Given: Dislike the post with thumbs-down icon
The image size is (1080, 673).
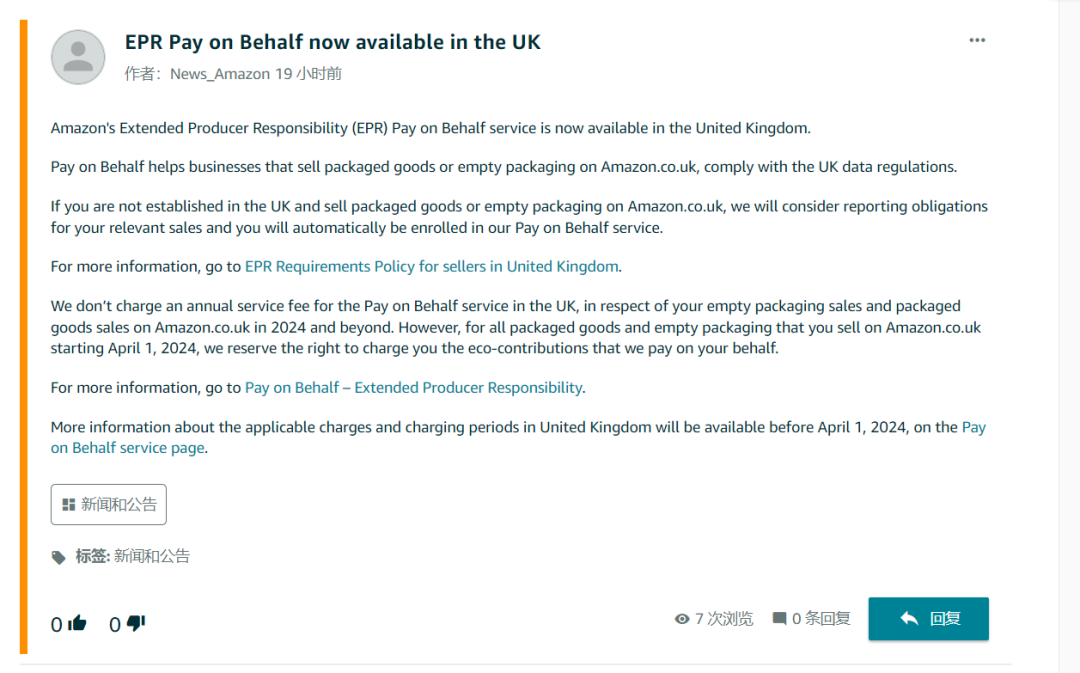Looking at the screenshot, I should coord(136,623).
